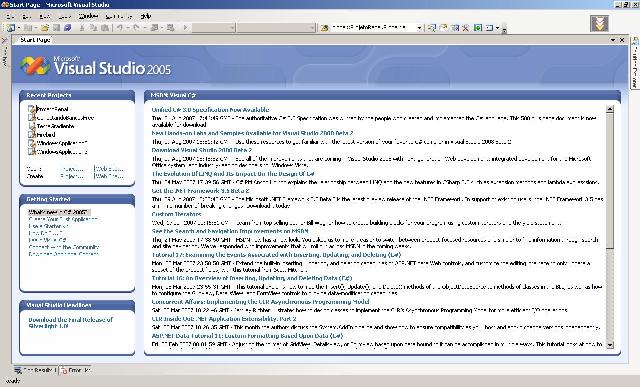Open the Unified C# 3.0 Specification link
Image resolution: width=640 pixels, height=387 pixels.
click(210, 110)
